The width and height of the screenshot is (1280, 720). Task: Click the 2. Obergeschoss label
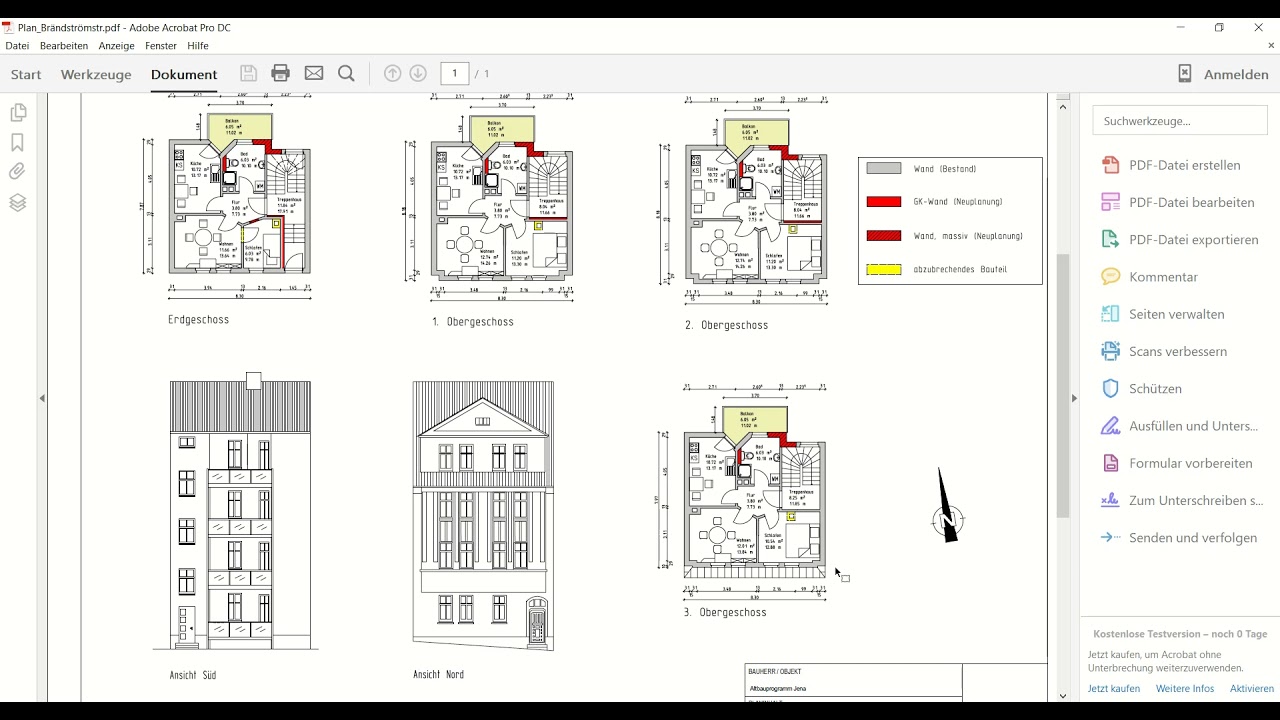[x=727, y=325]
